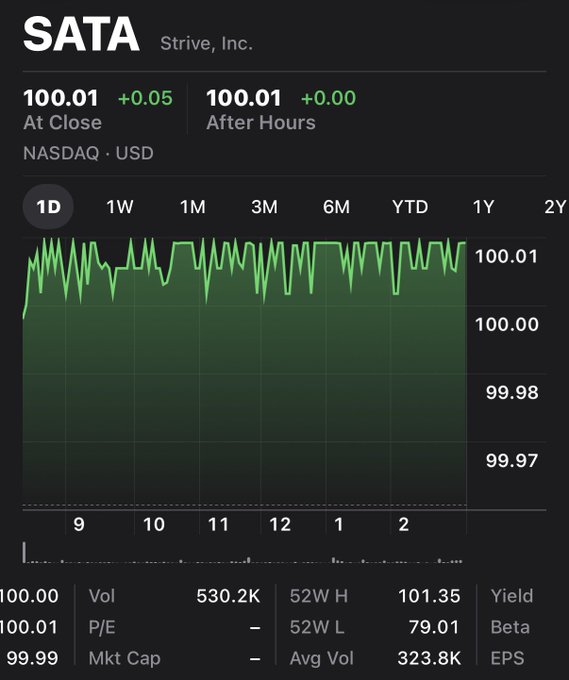Click the 9 hour marker on chart
Viewport: 569px width, 680px height.
coord(79,525)
